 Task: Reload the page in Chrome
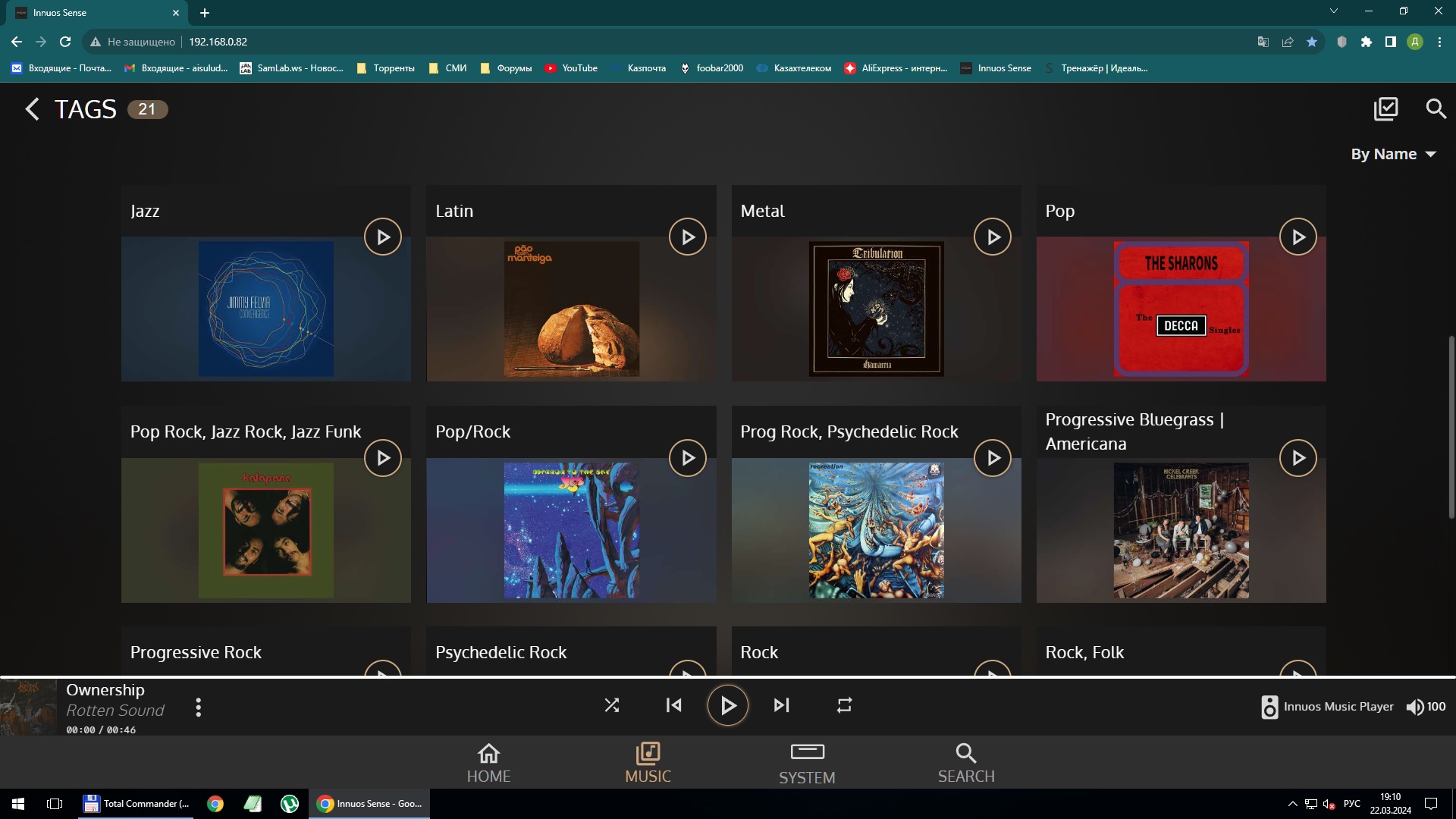[65, 42]
